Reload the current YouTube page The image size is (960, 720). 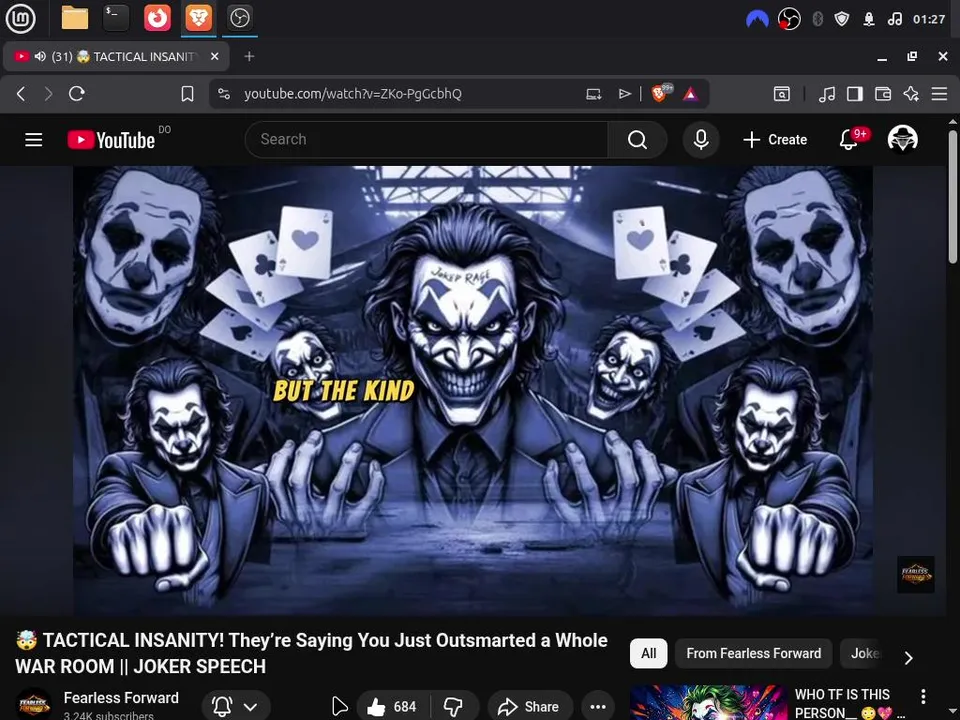[x=77, y=94]
